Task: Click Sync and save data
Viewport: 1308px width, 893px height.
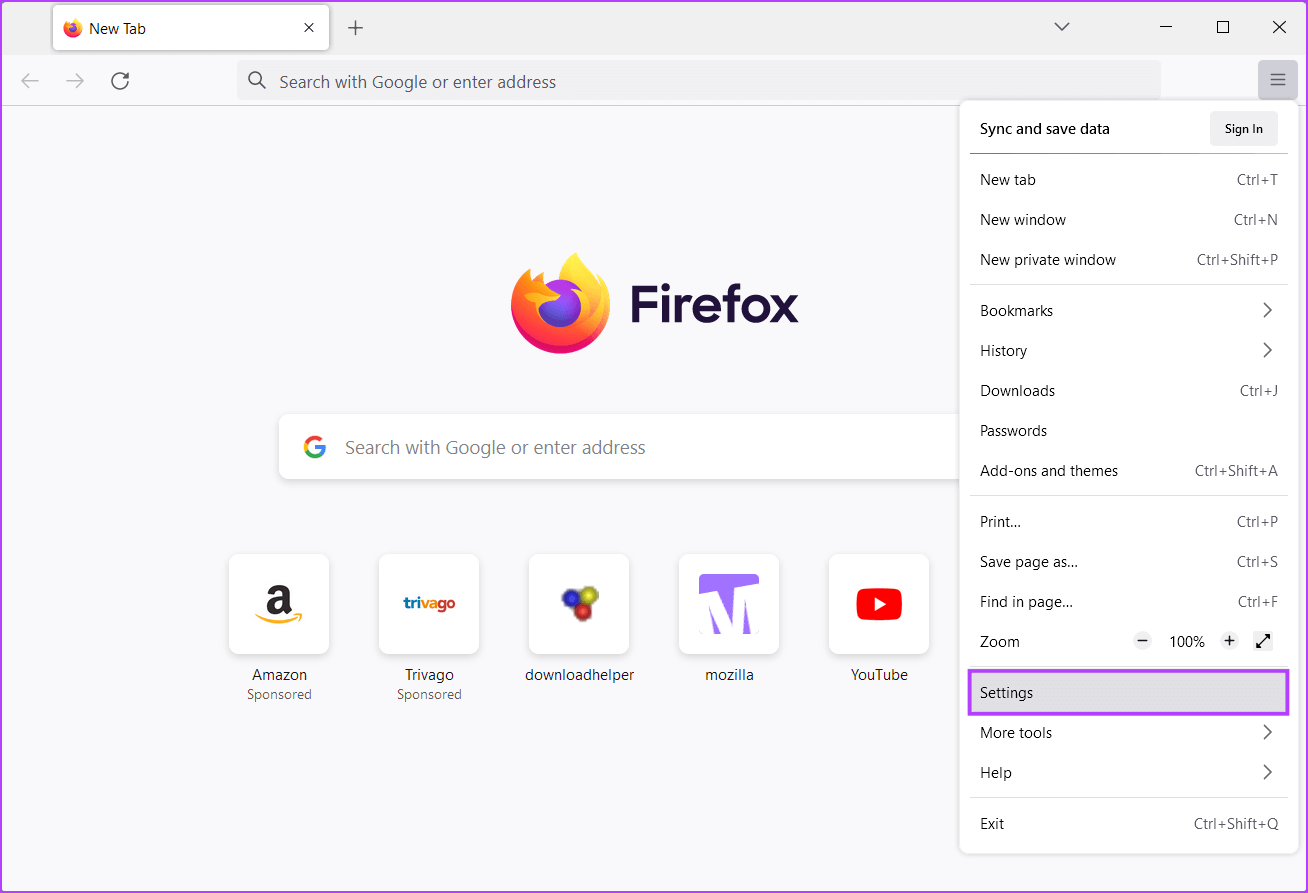Action: 1044,129
